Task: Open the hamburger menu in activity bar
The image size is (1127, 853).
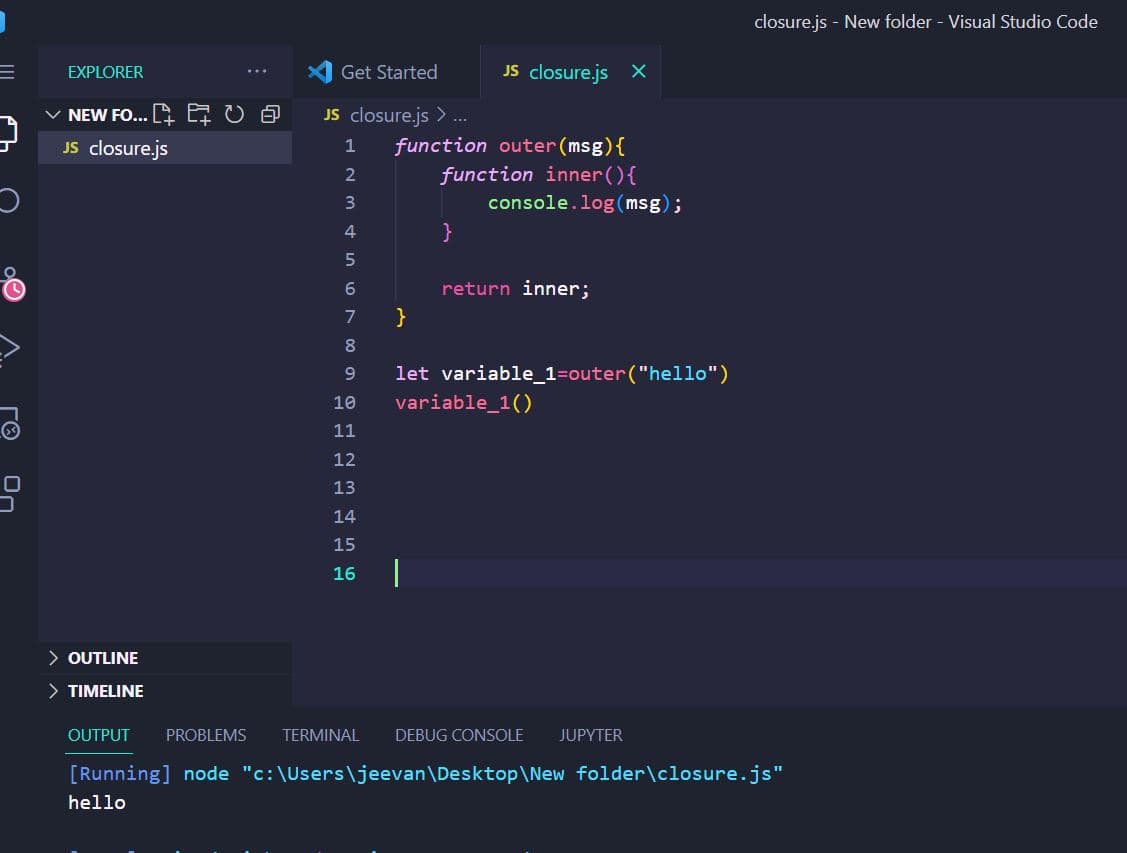Action: coord(7,72)
